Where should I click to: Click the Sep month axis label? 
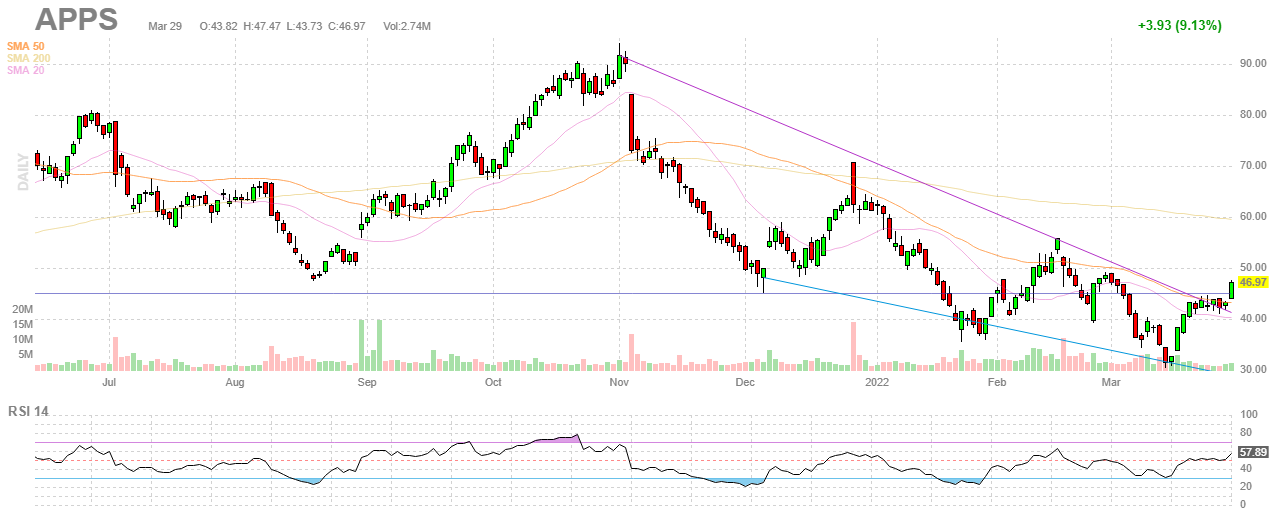pyautogui.click(x=366, y=382)
